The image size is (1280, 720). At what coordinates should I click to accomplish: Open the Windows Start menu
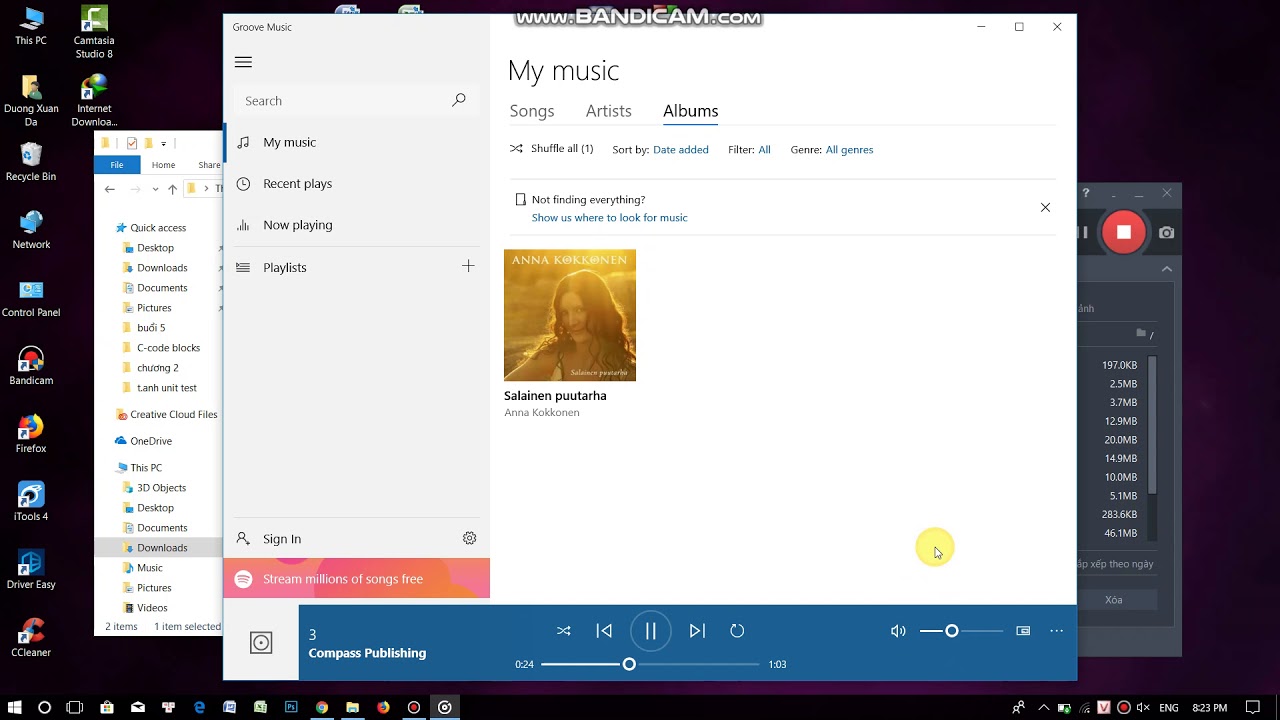[x=14, y=707]
